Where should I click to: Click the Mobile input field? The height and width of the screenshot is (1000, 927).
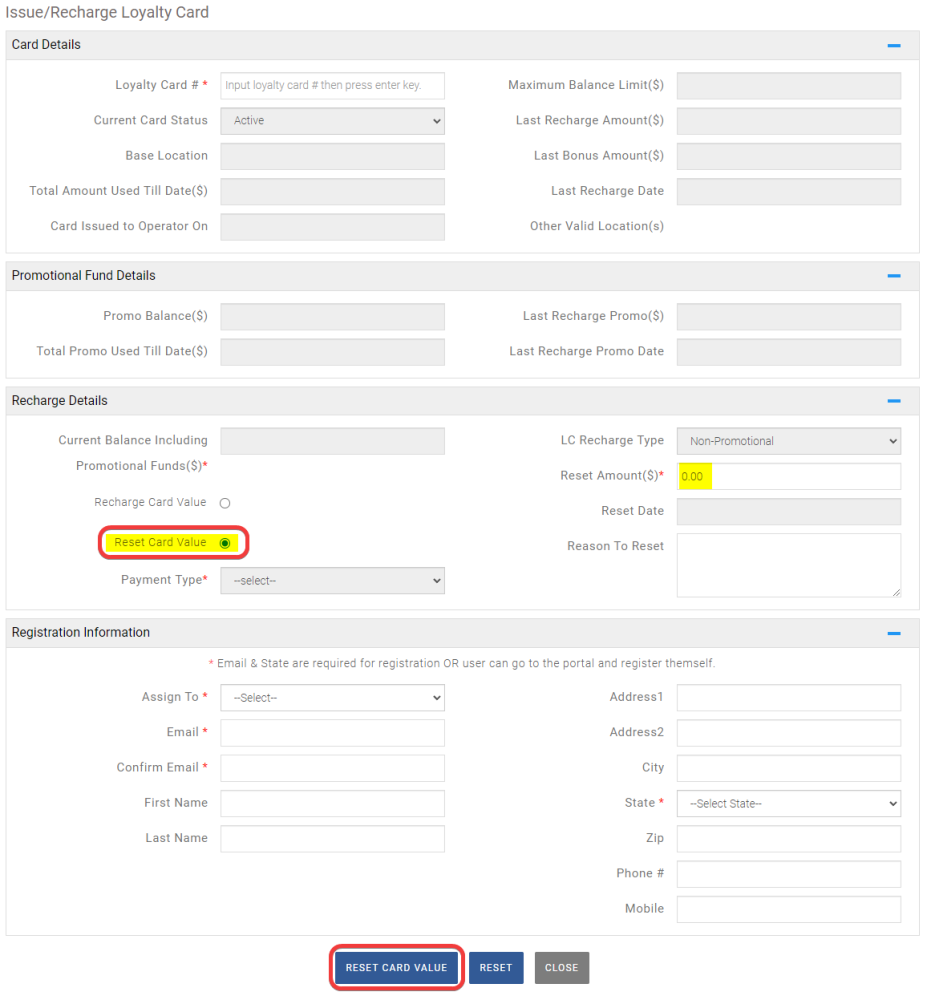789,909
